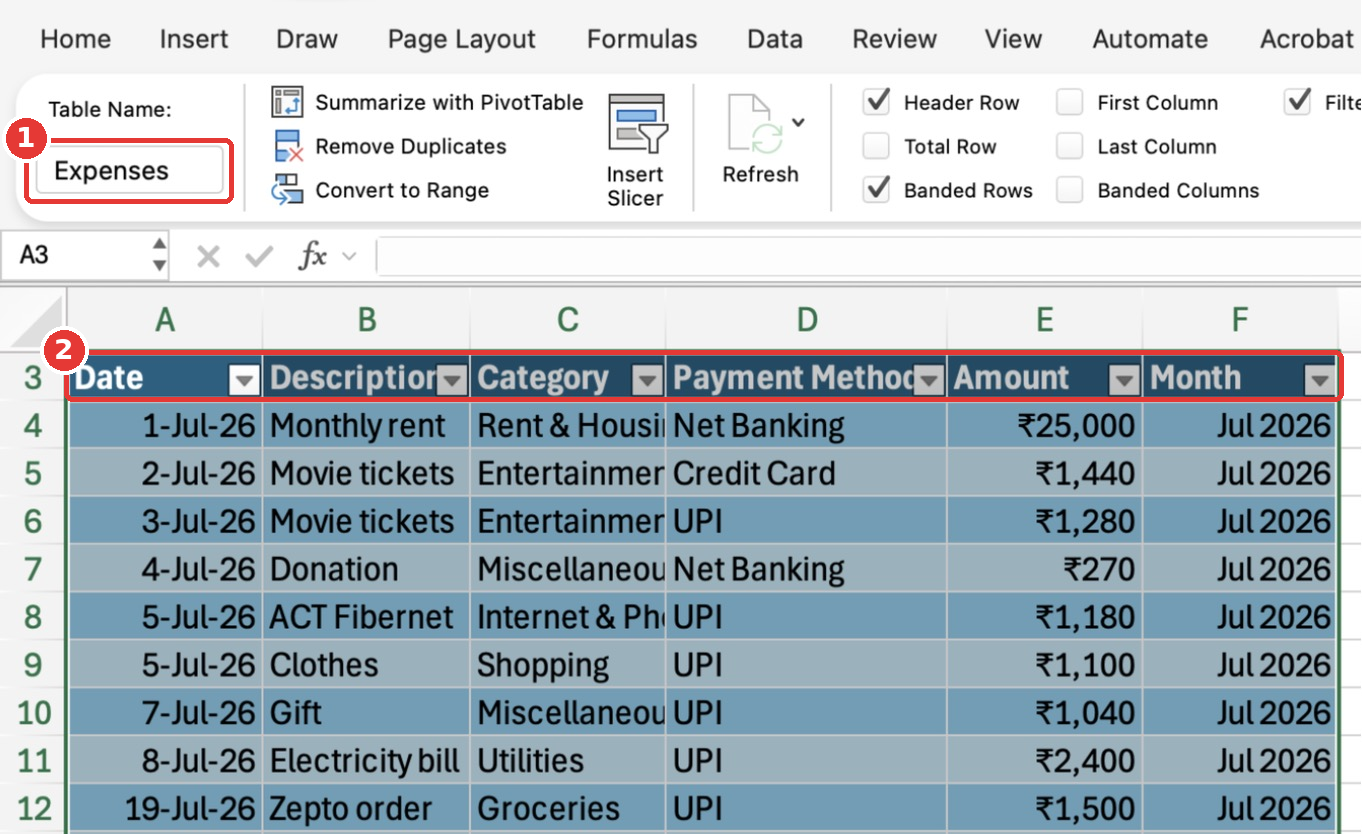Click the Name Box showing A3
Viewport: 1362px width, 834px height.
pos(76,256)
